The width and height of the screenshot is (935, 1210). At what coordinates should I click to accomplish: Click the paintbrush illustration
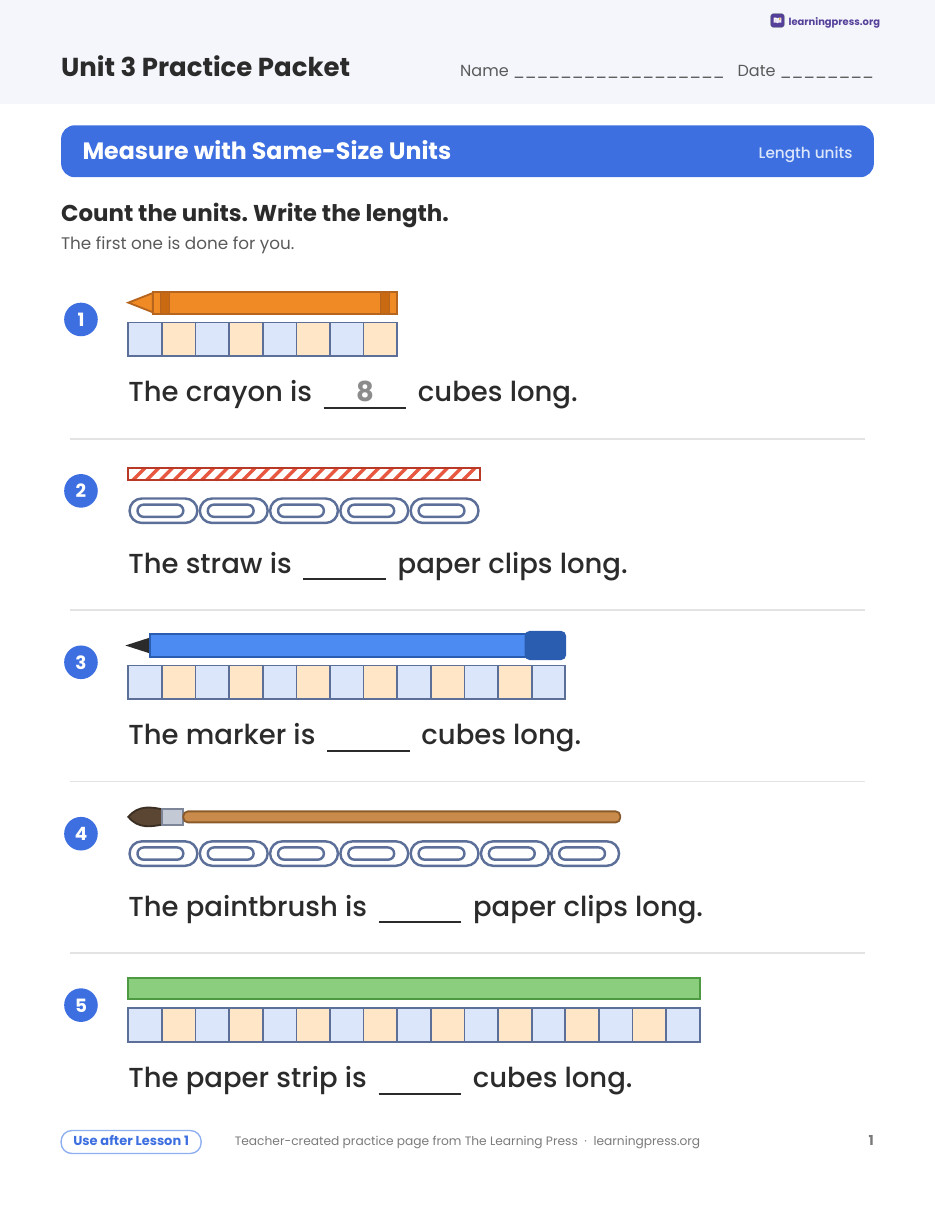(x=374, y=817)
